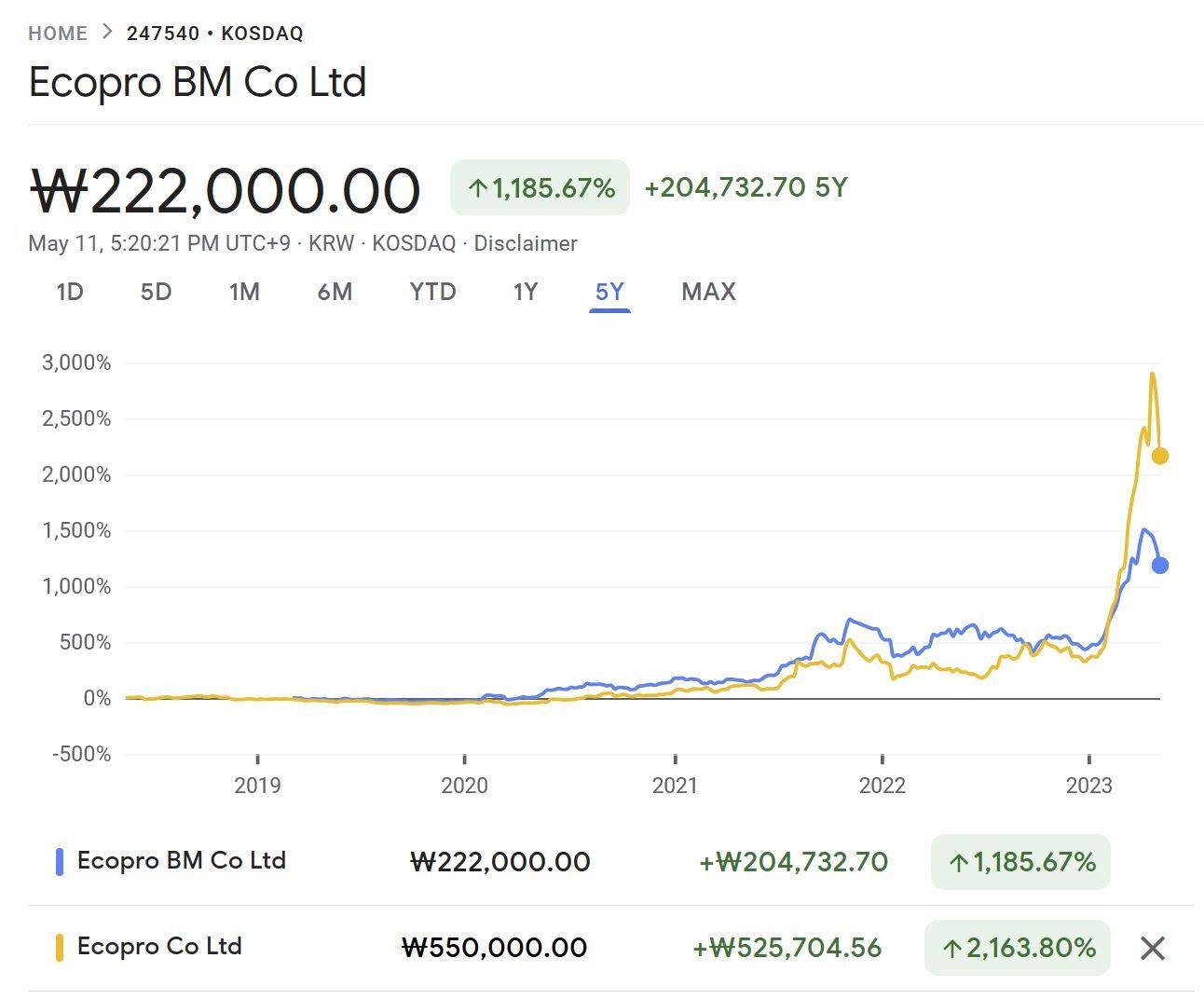Click the Home breadcrumb link
Screen dimensions: 1204x999
pos(58,34)
